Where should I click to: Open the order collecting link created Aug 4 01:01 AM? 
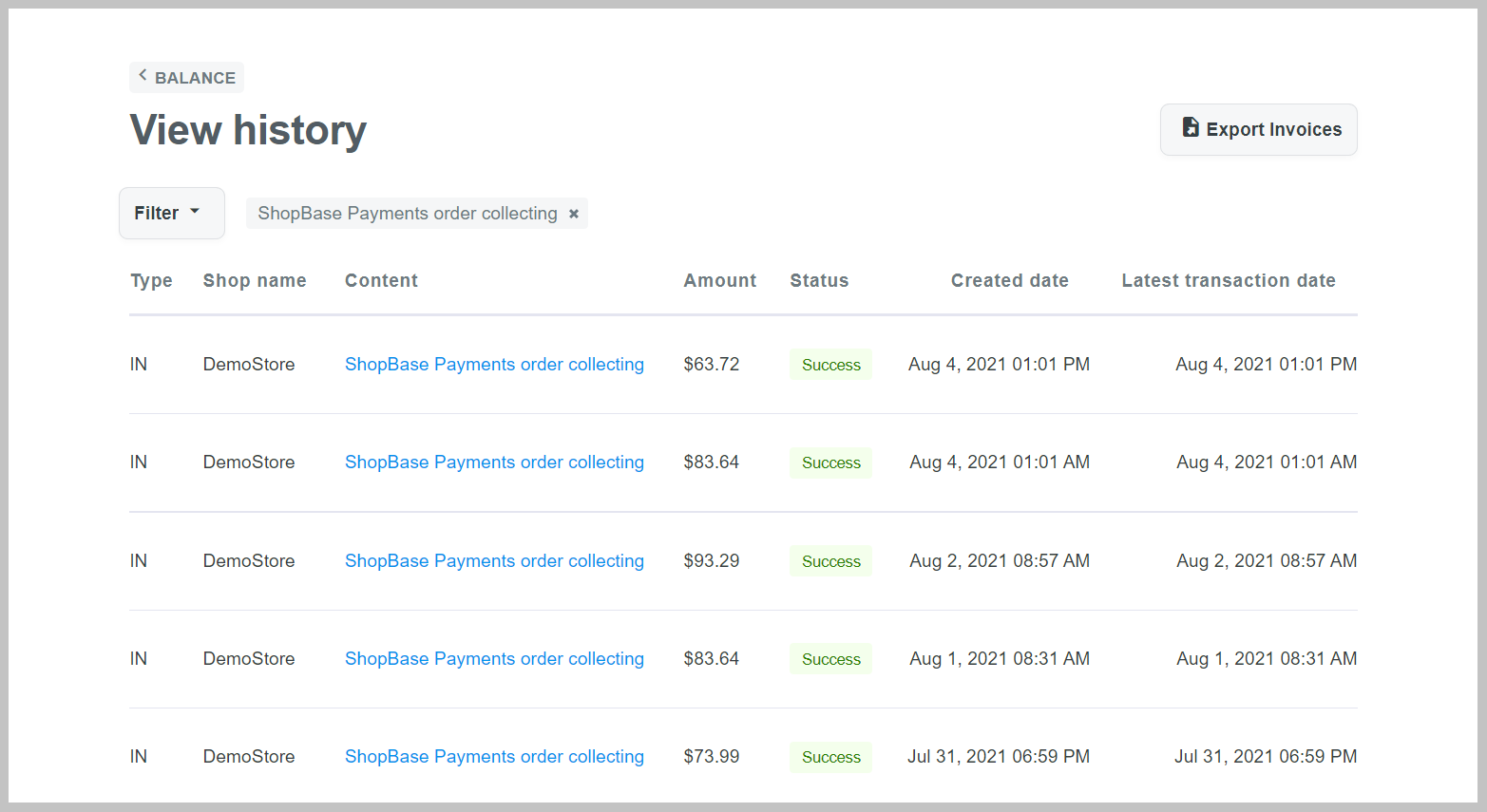tap(494, 462)
